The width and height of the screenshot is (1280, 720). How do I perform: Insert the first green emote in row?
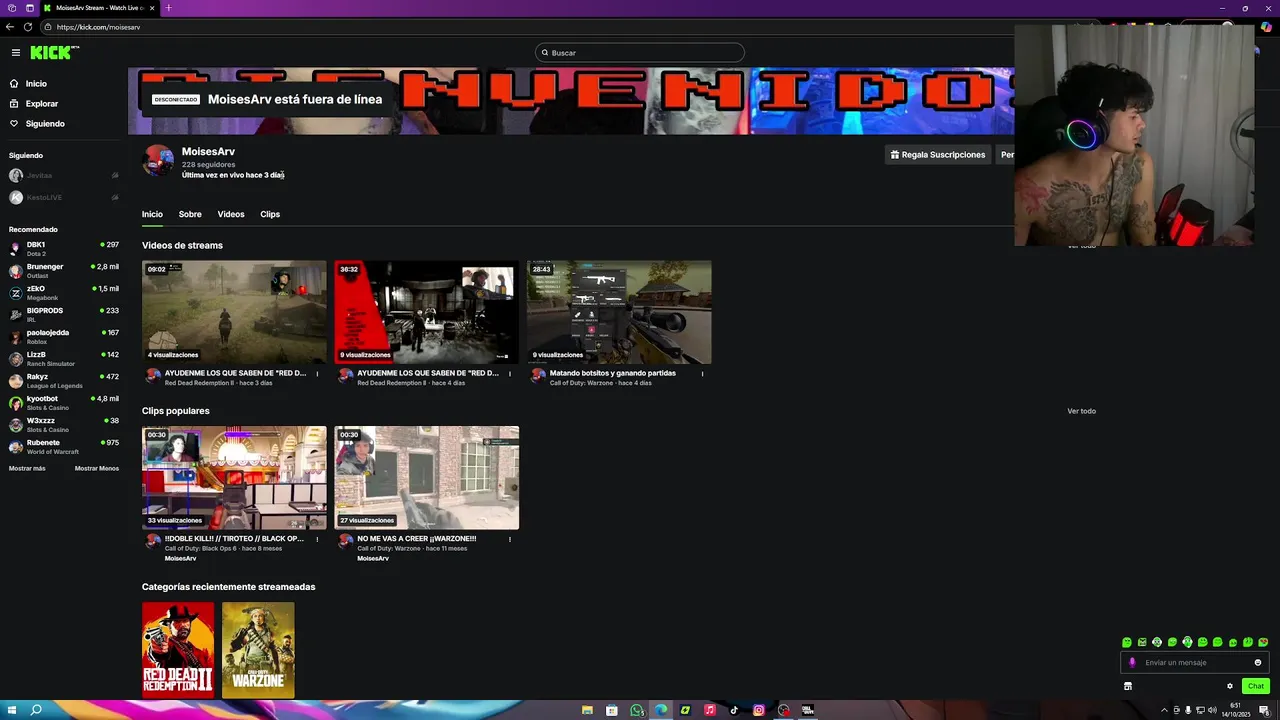pos(1127,642)
